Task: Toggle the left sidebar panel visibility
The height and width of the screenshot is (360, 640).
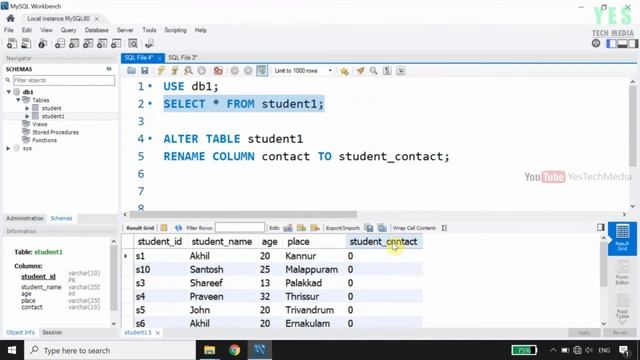Action: [x=611, y=44]
